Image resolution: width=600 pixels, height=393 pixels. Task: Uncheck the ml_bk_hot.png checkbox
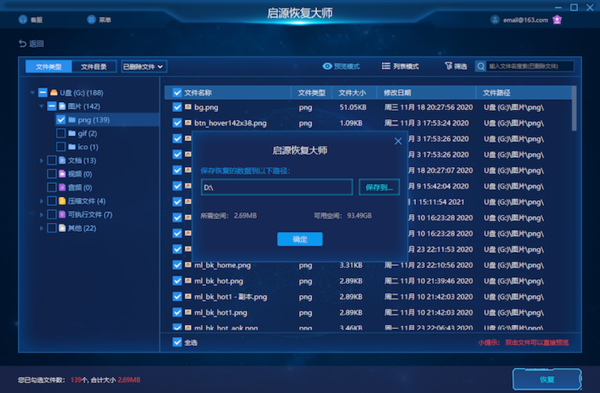pos(177,280)
